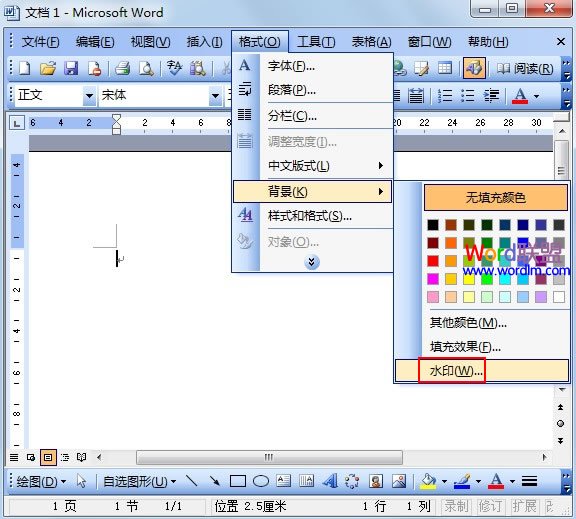Screen dimensions: 576x519
Task: Click the numbered list icon
Action: 445,96
